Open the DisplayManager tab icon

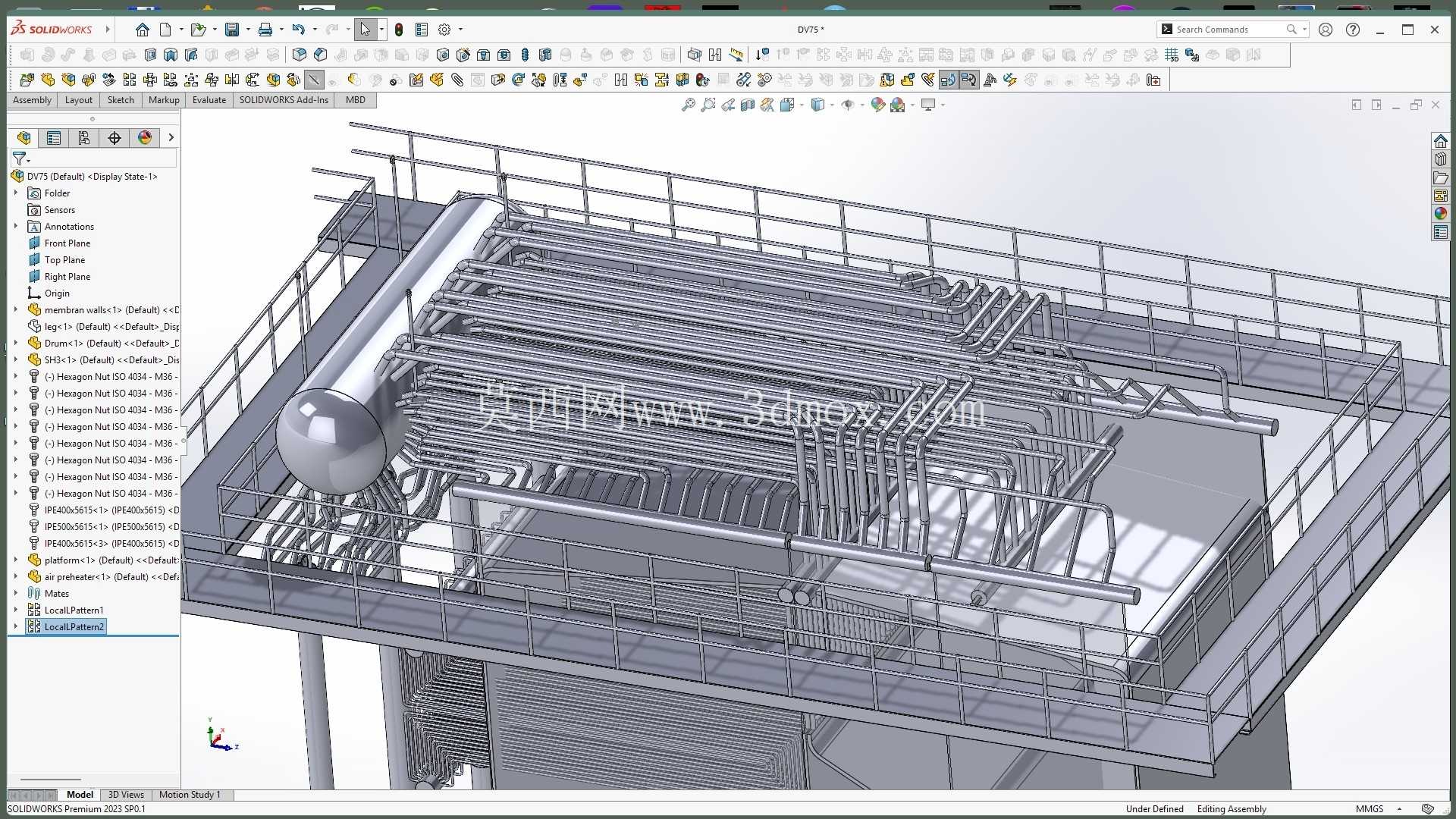(145, 137)
